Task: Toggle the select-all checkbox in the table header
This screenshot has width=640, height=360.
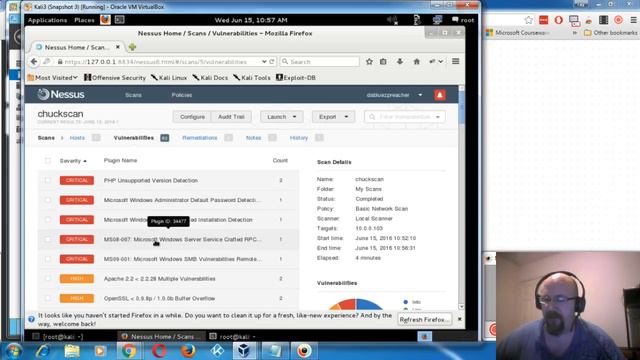Action: click(x=48, y=161)
